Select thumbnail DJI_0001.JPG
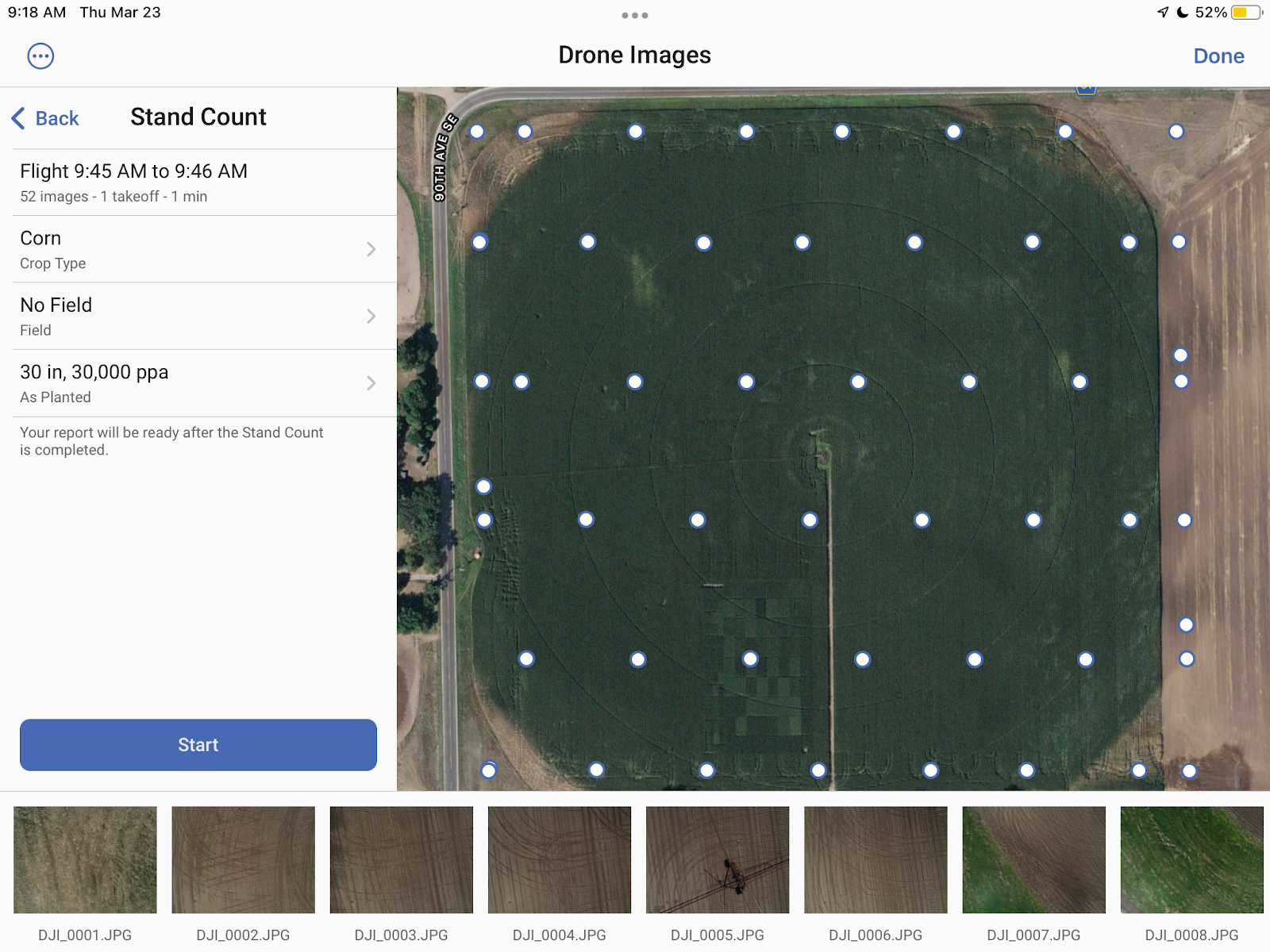The height and width of the screenshot is (952, 1270). [85, 860]
